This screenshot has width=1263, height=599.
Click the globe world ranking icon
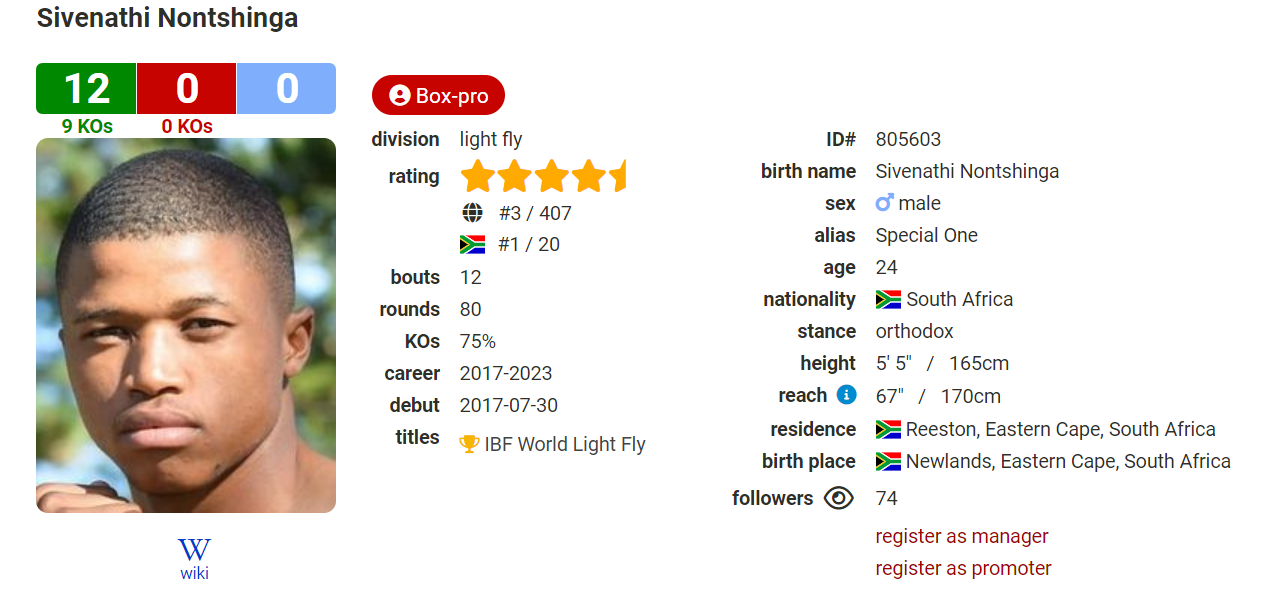[x=472, y=213]
